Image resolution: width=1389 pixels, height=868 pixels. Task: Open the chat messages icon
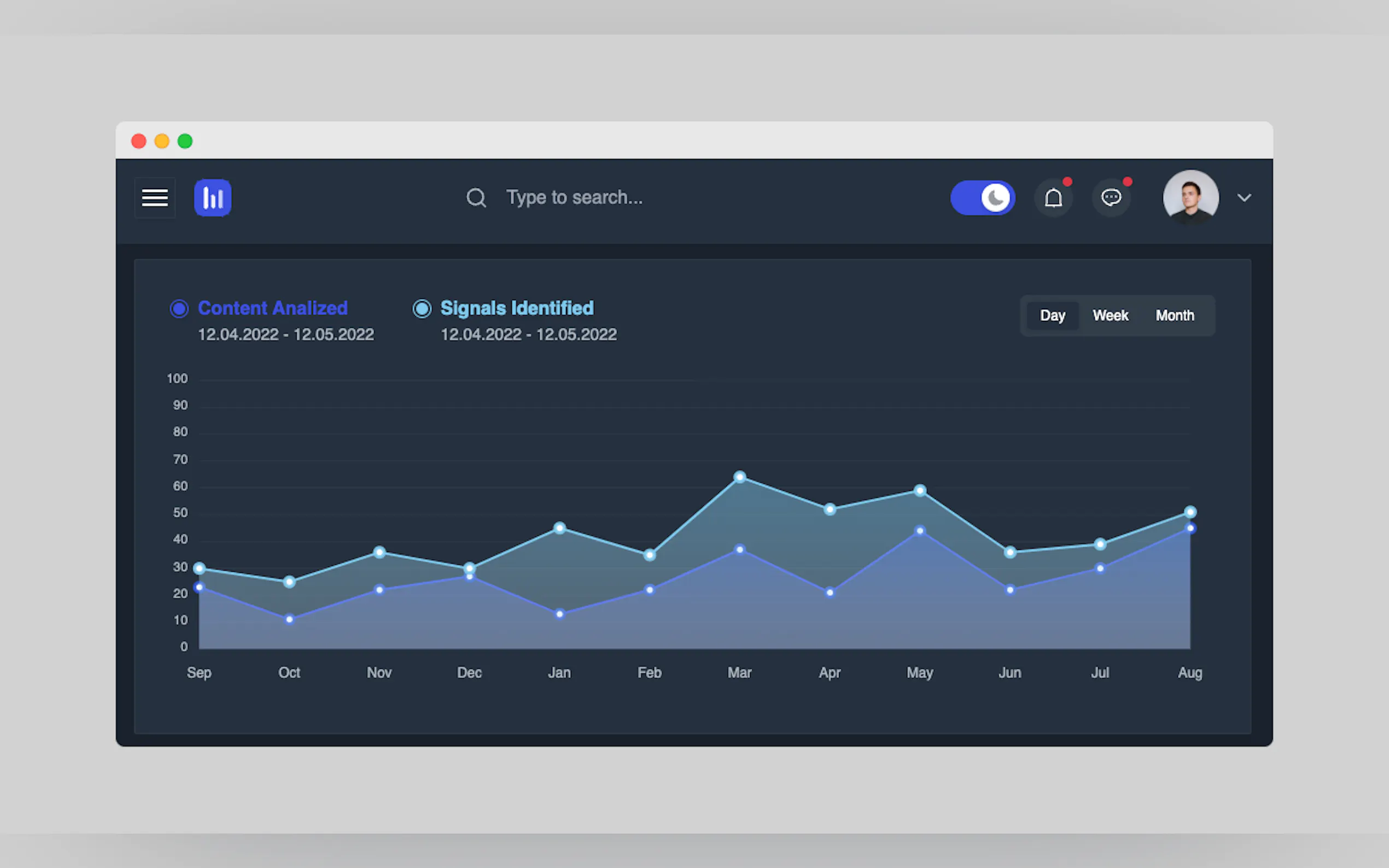(1111, 197)
